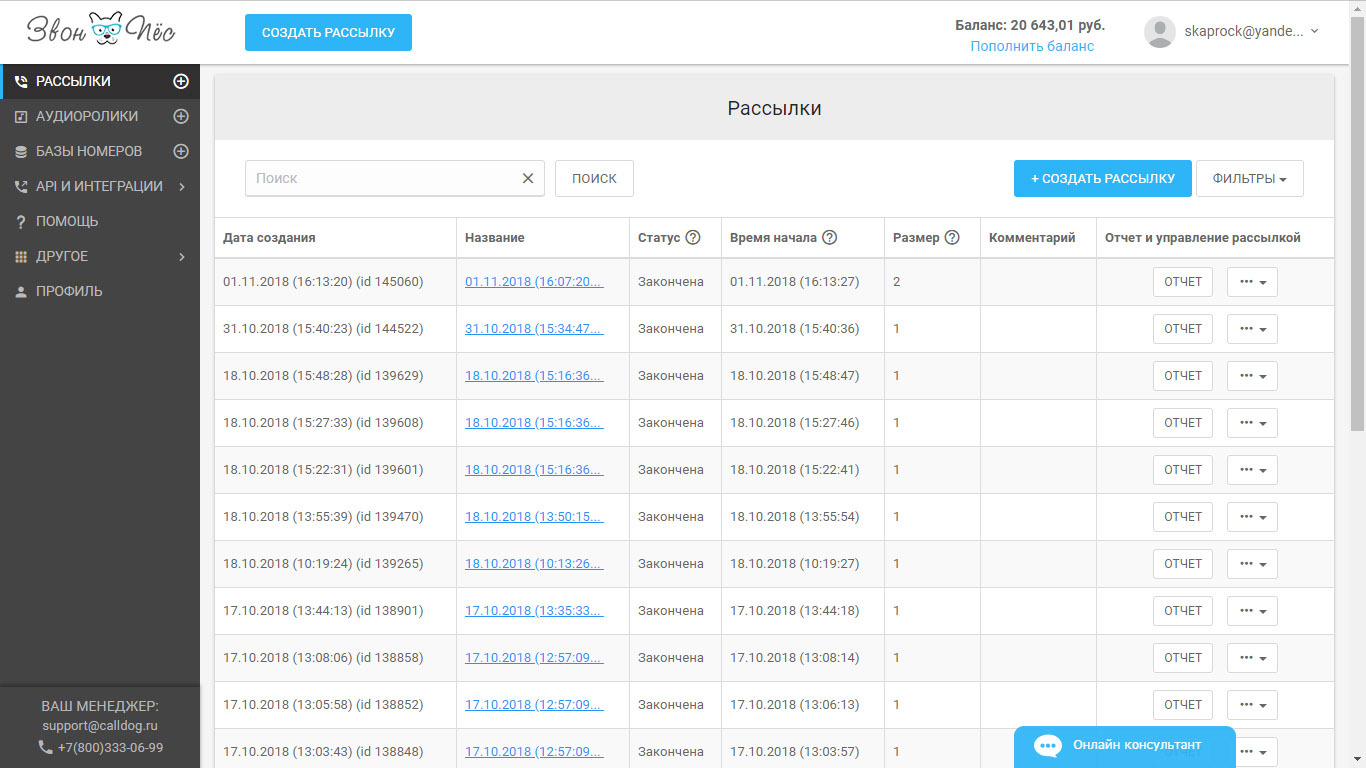Open Фильтры dropdown

click(x=1249, y=179)
